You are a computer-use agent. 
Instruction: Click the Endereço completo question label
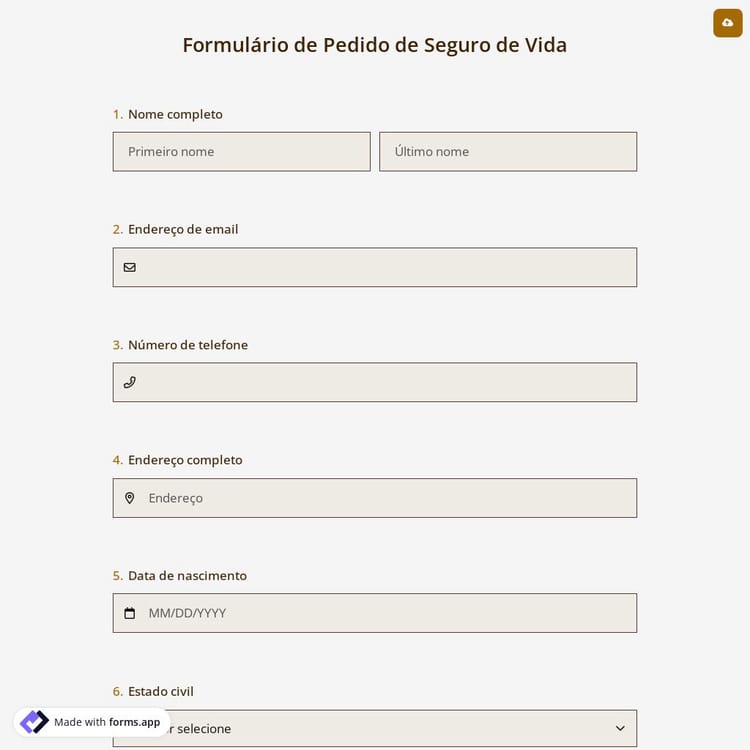pyautogui.click(x=185, y=460)
